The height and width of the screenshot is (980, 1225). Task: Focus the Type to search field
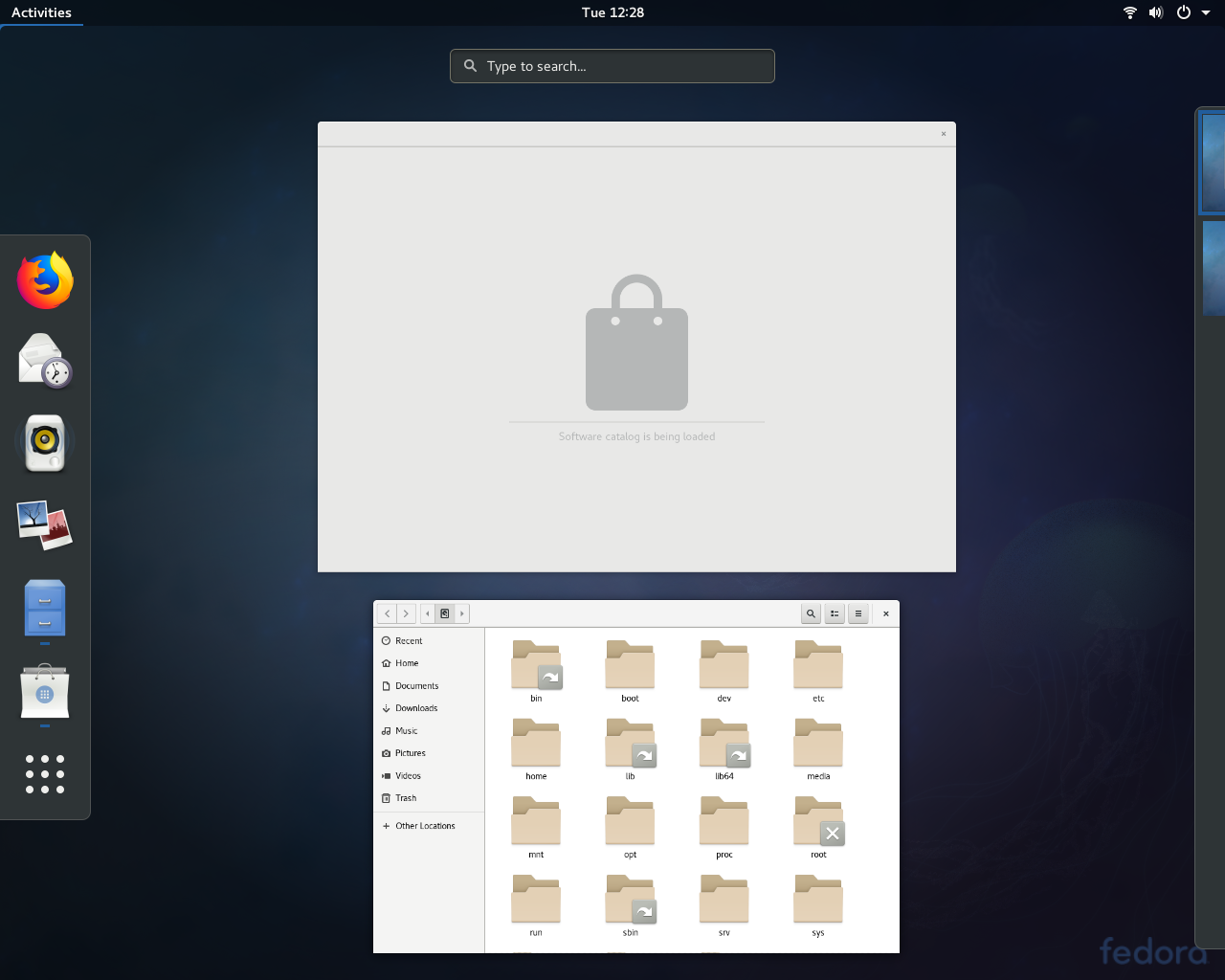pos(612,66)
